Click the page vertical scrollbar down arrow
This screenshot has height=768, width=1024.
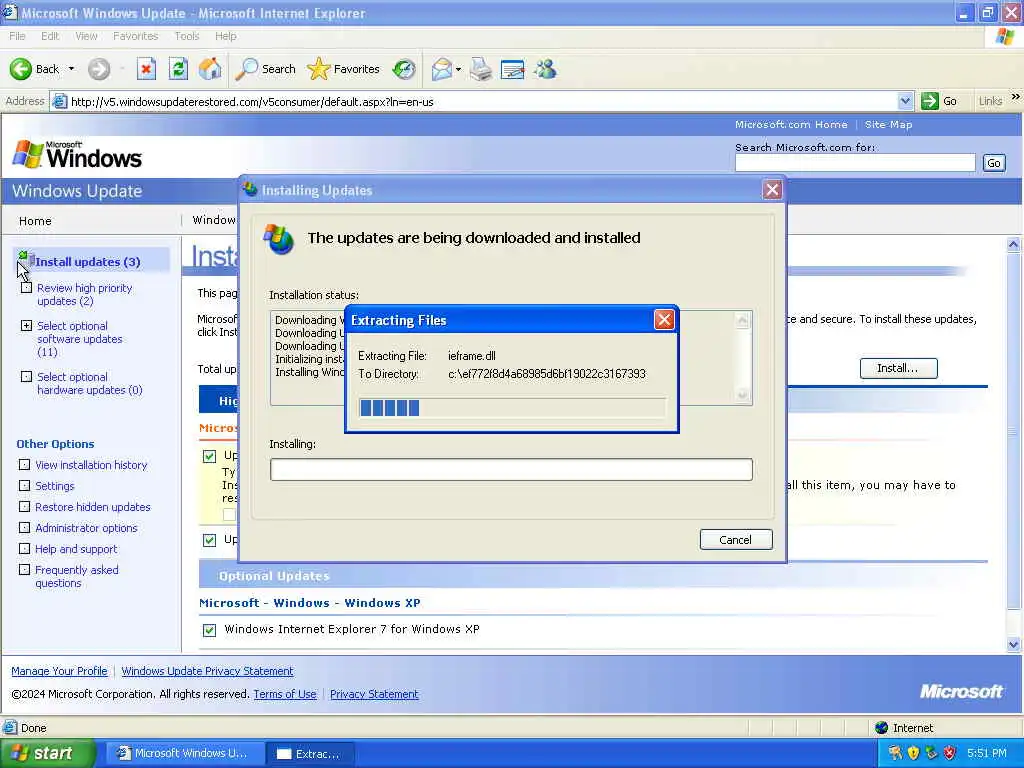click(1013, 645)
